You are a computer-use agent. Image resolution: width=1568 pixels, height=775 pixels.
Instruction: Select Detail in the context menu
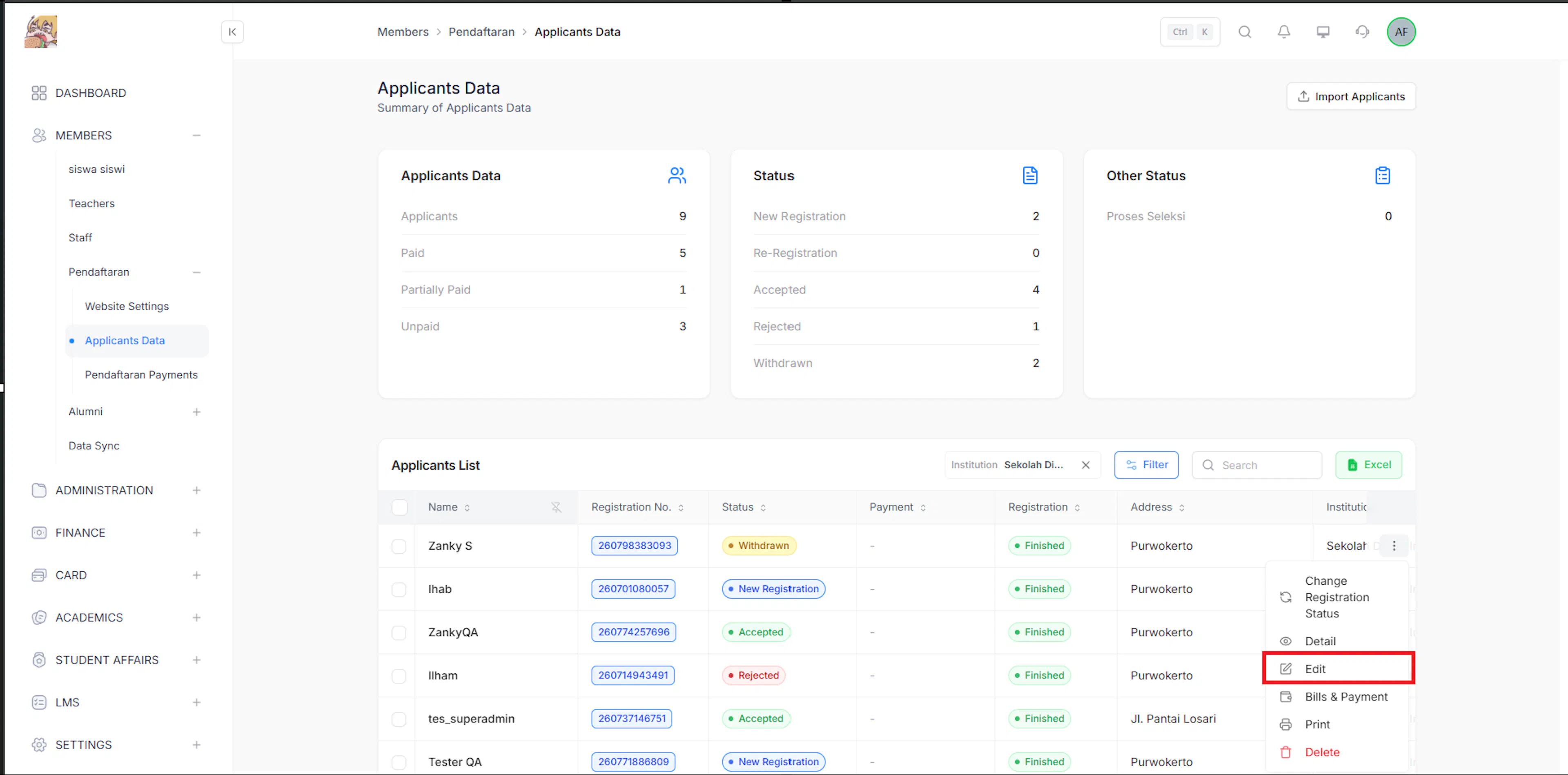coord(1337,641)
